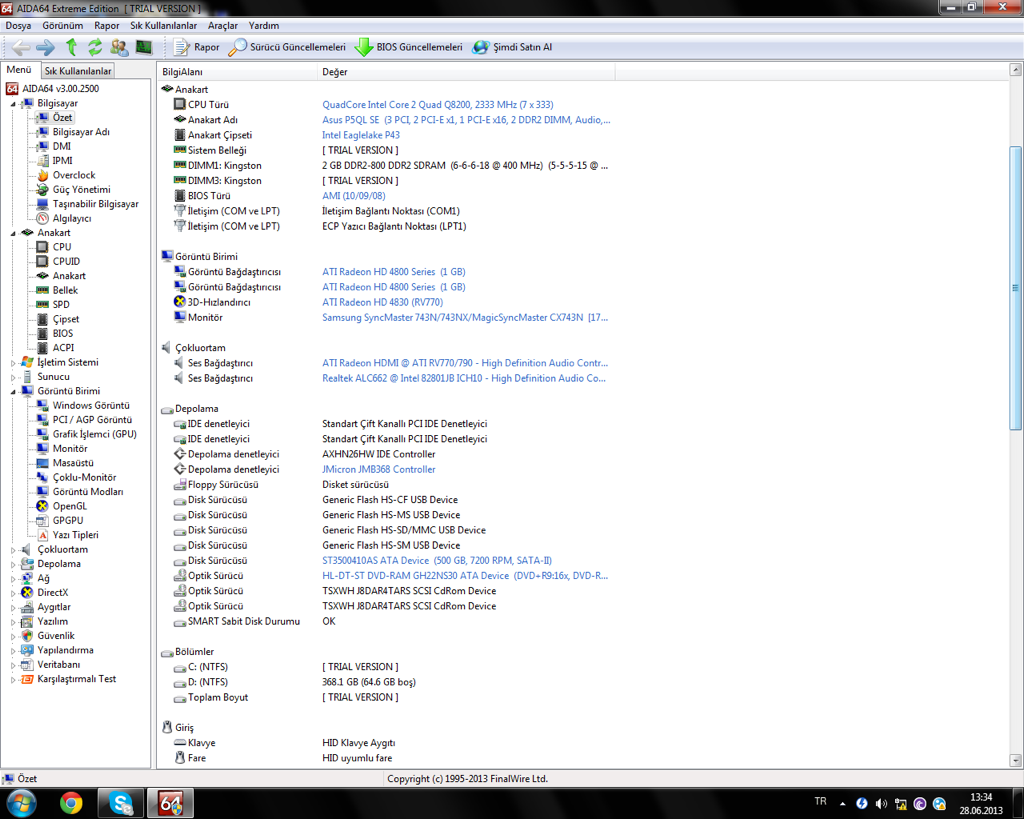Click Şimdi Satın Al buy now
The height and width of the screenshot is (819, 1024).
[x=513, y=47]
